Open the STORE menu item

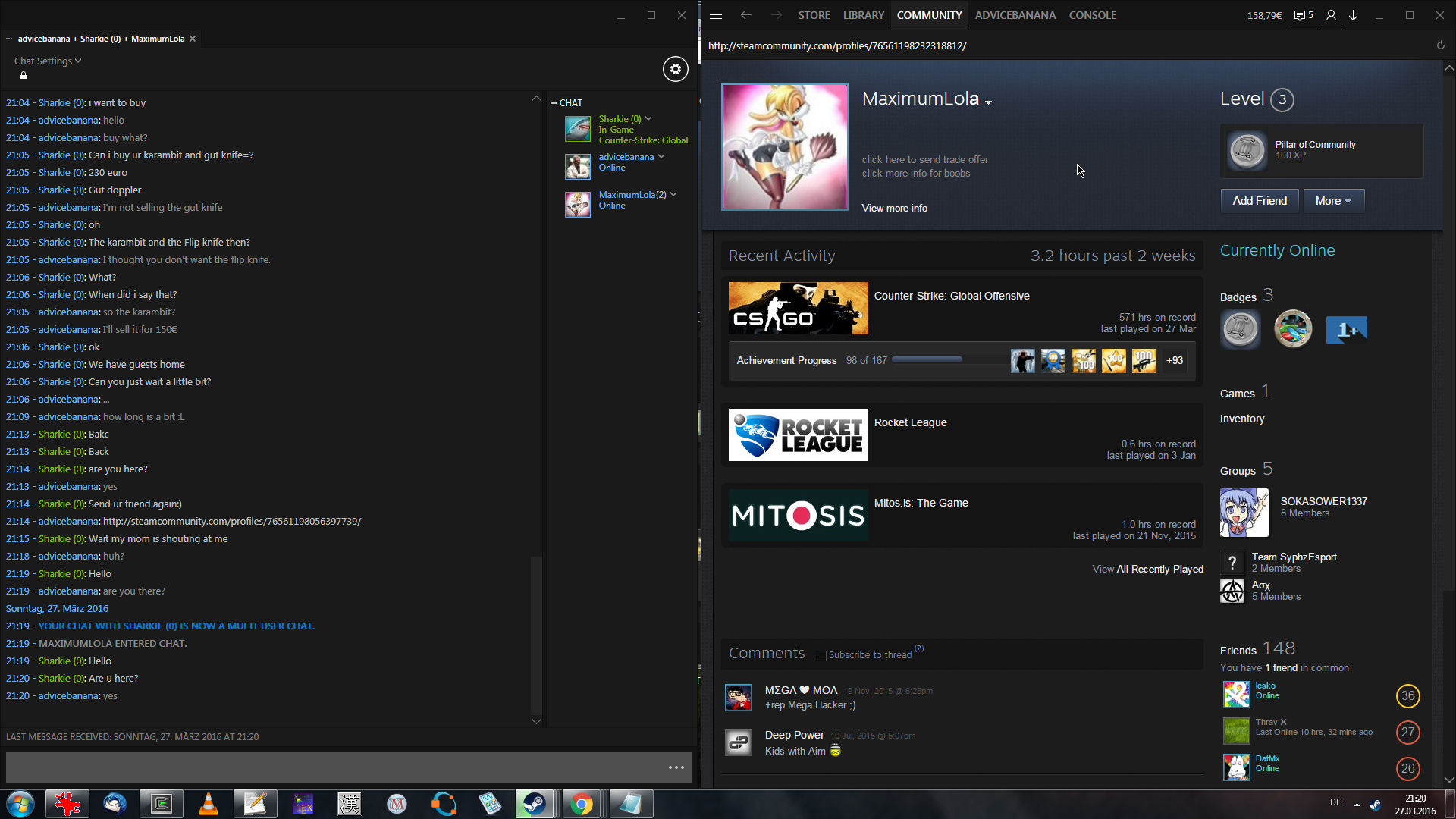click(814, 15)
